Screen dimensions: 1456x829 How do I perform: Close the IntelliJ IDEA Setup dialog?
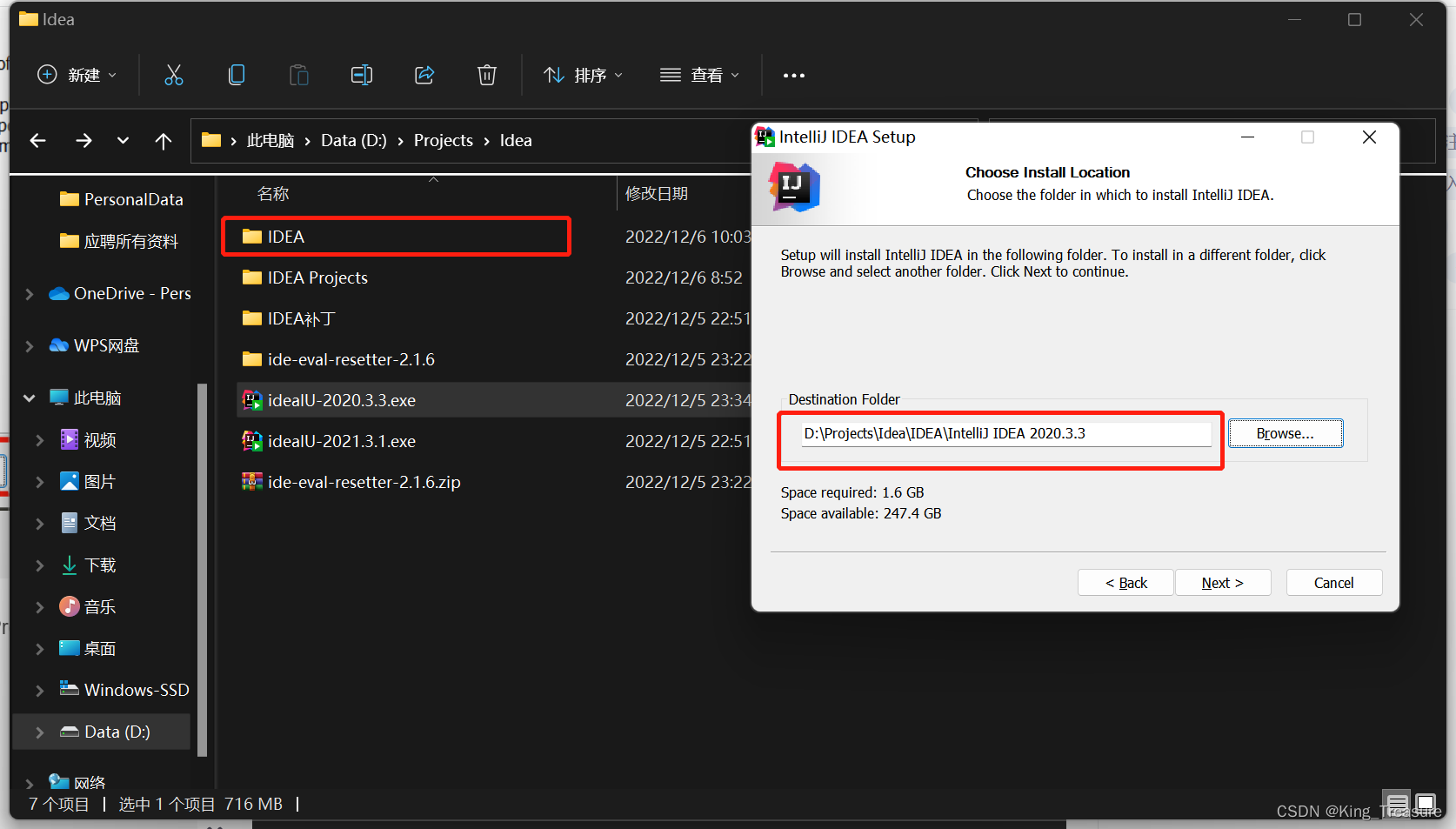pyautogui.click(x=1369, y=137)
